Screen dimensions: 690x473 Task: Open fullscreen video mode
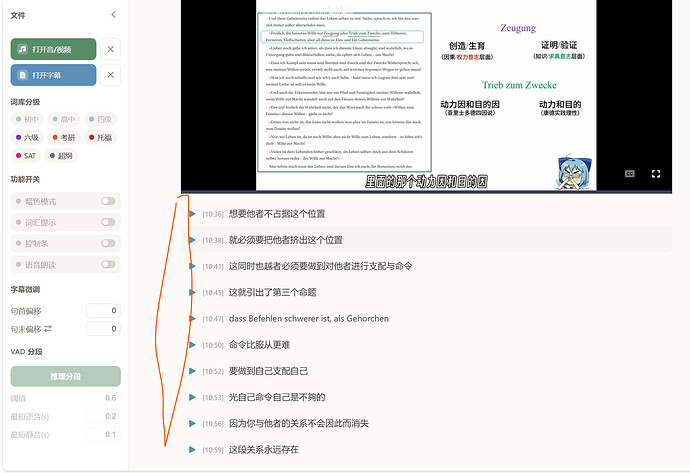click(x=656, y=174)
